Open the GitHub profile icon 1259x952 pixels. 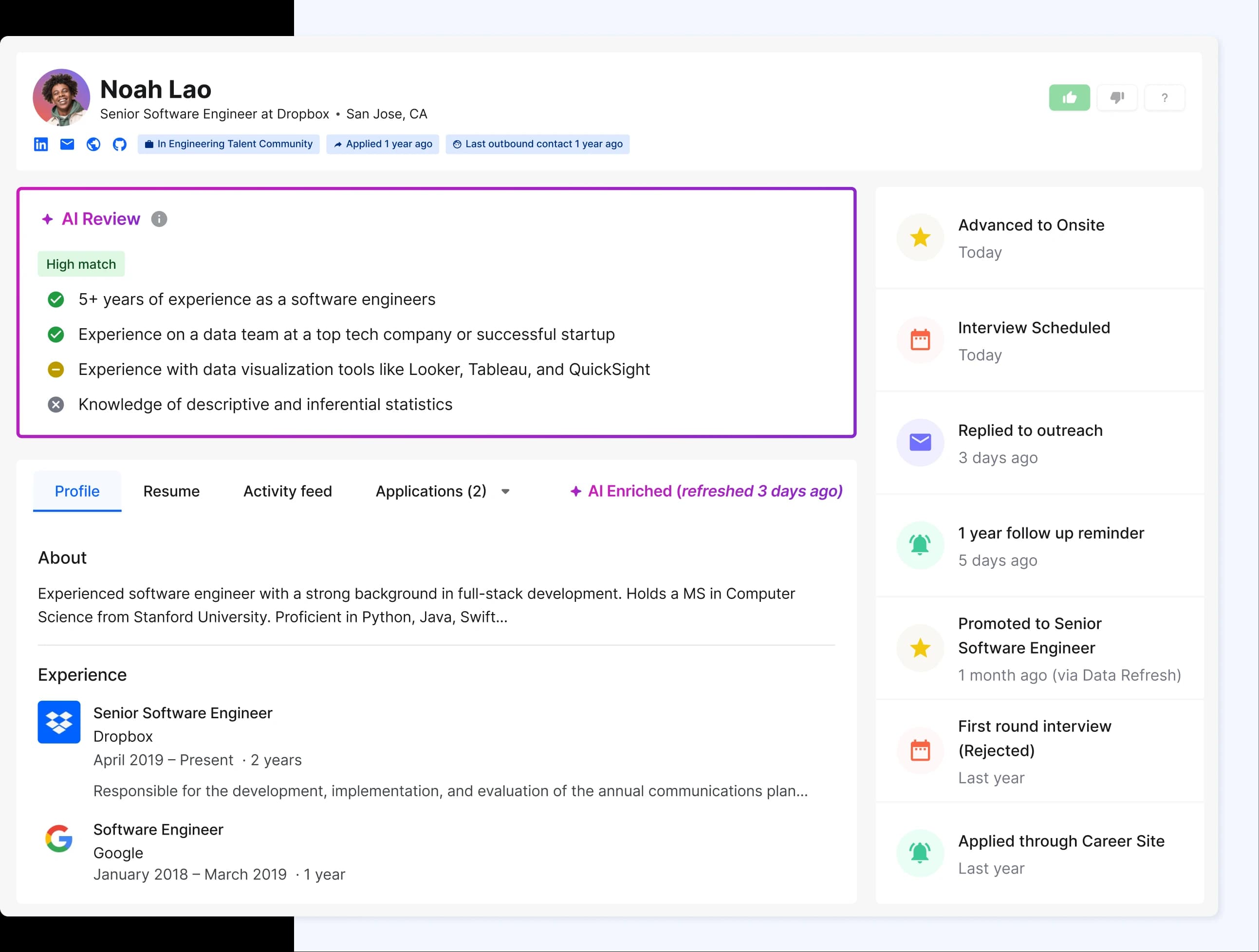120,144
